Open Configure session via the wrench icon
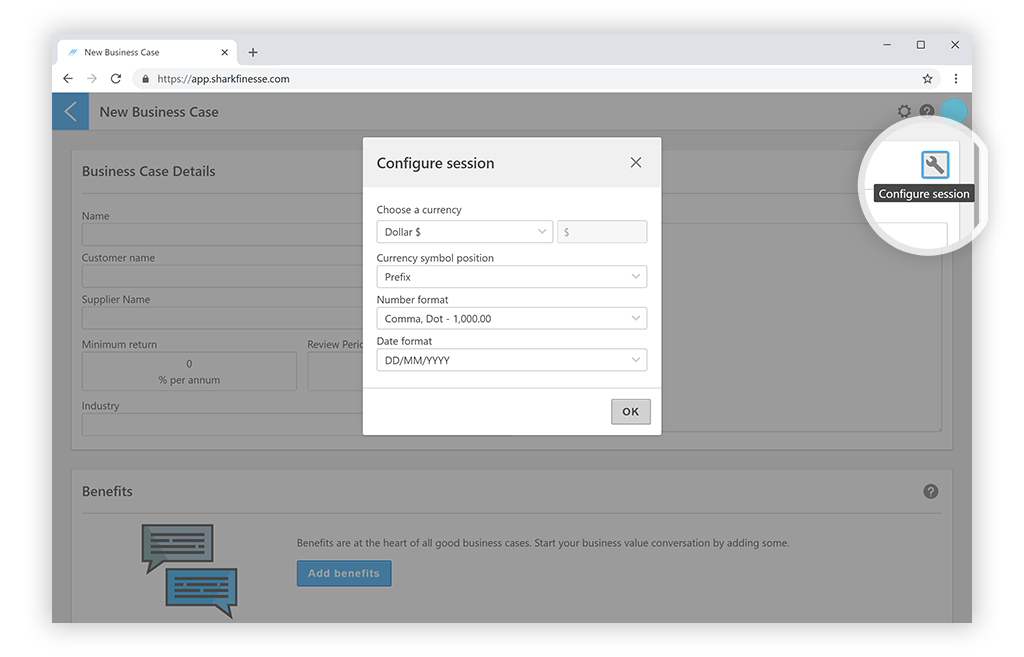The image size is (1024, 657). click(934, 163)
